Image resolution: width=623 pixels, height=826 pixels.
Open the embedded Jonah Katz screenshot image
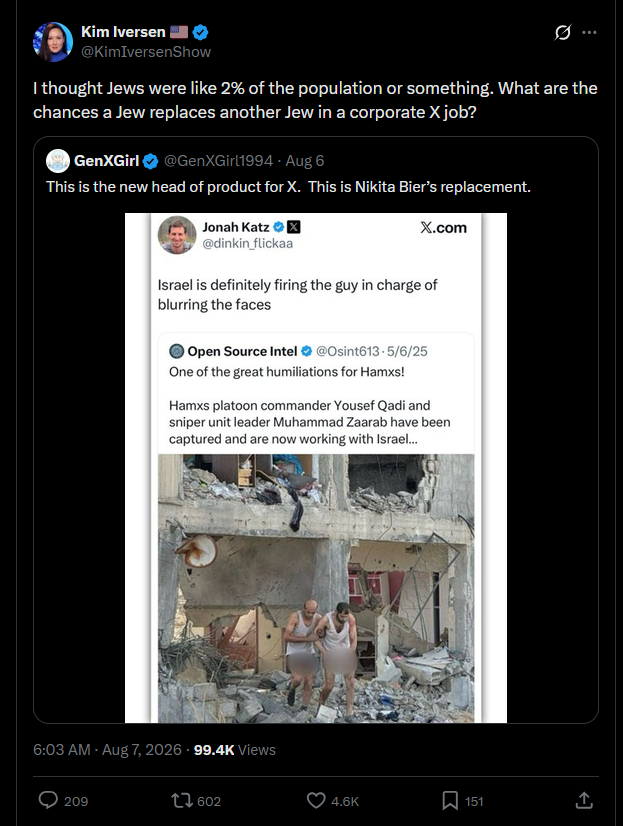click(316, 468)
